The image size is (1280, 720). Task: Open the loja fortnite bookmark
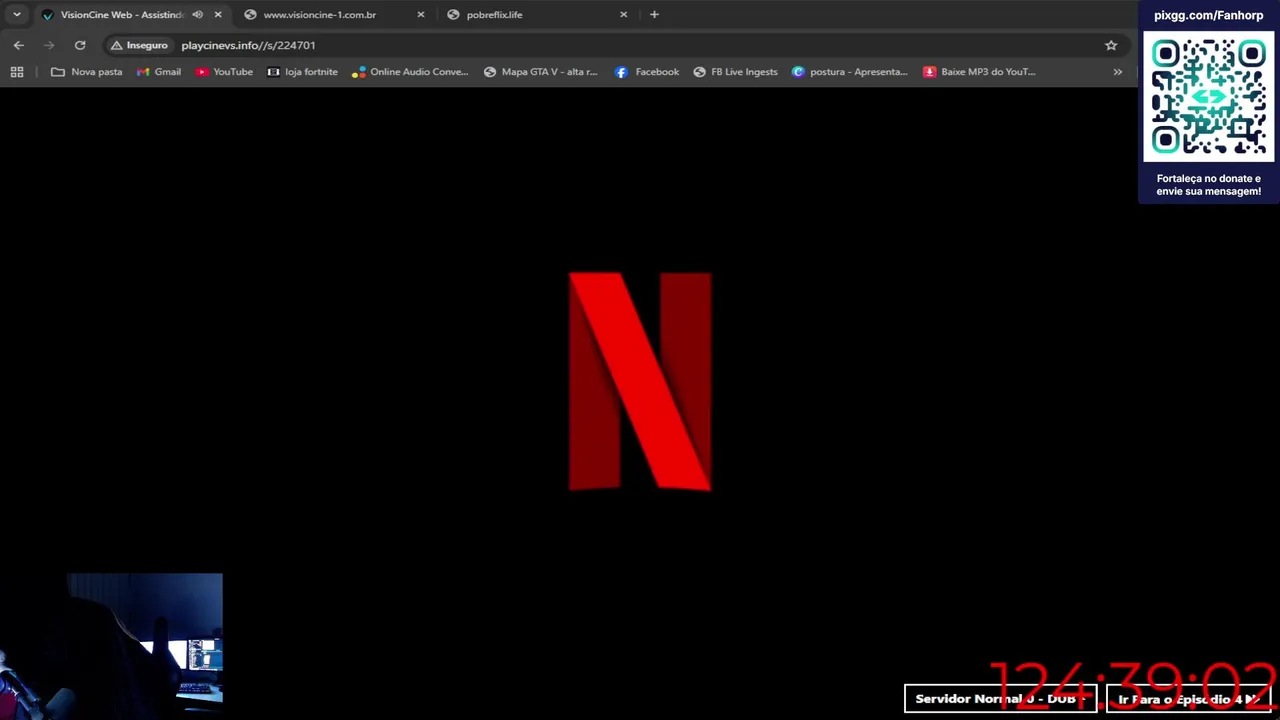coord(302,72)
